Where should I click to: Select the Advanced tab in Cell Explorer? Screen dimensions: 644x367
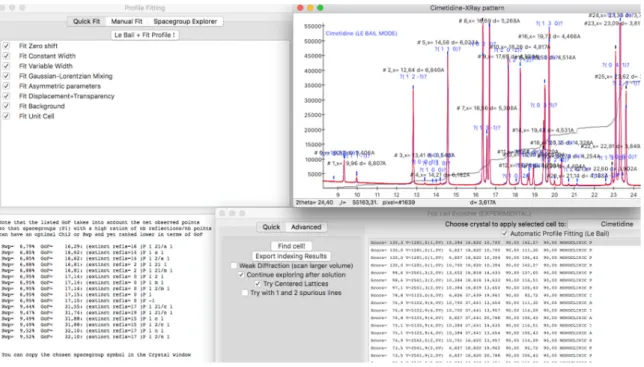306,227
